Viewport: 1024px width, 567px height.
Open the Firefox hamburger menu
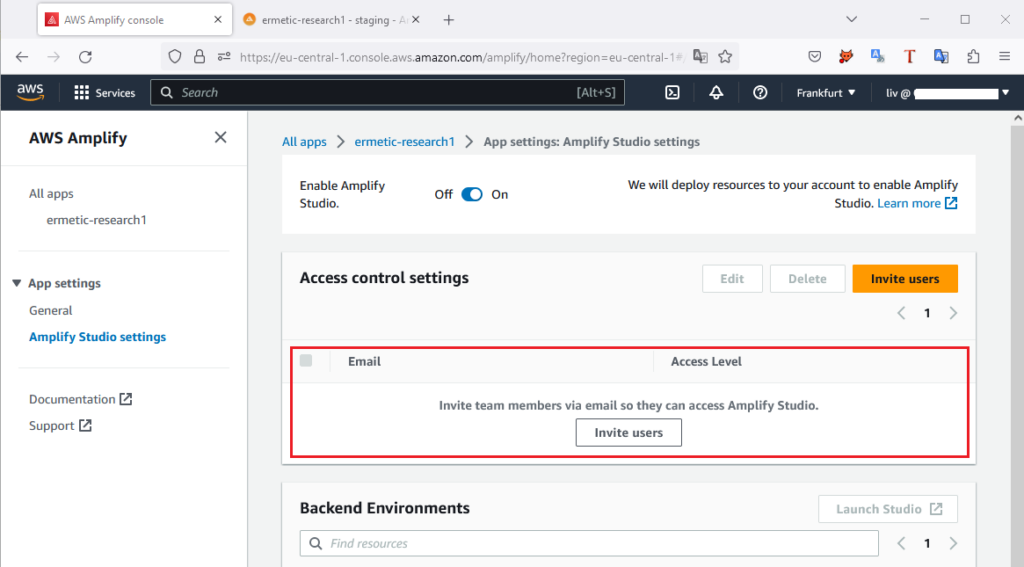1004,57
